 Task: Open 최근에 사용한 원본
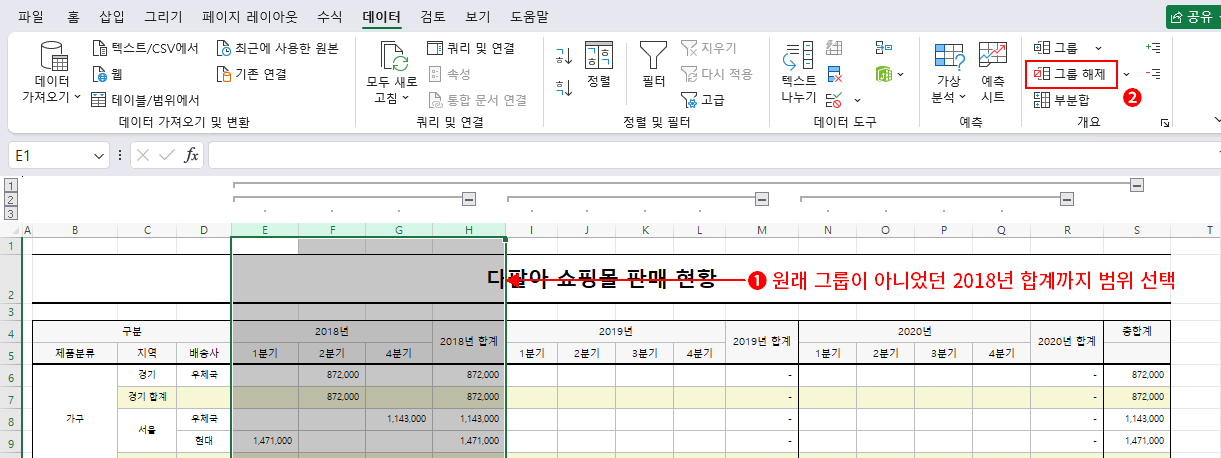pos(277,48)
